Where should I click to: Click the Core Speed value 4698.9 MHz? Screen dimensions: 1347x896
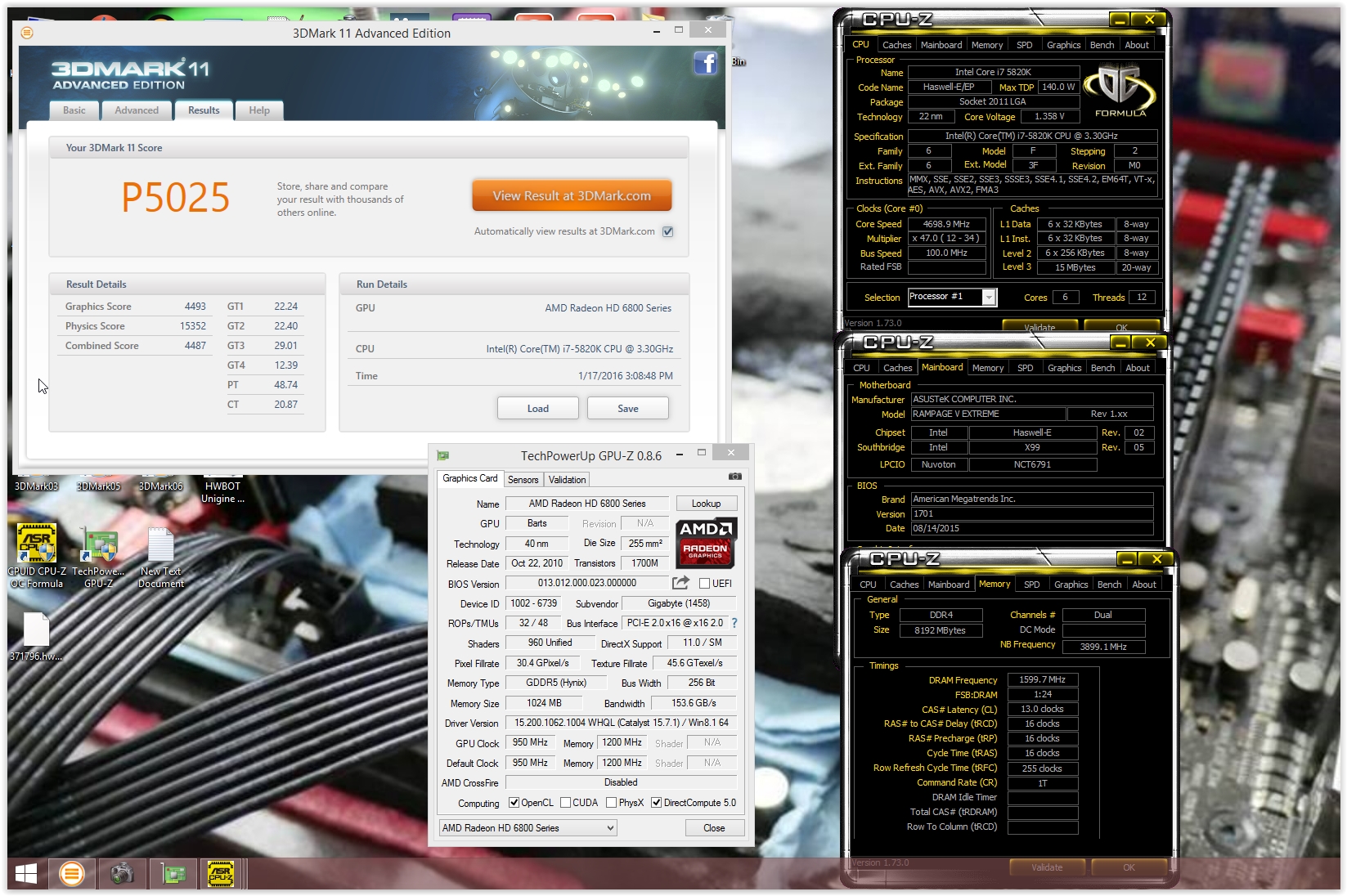pyautogui.click(x=945, y=224)
